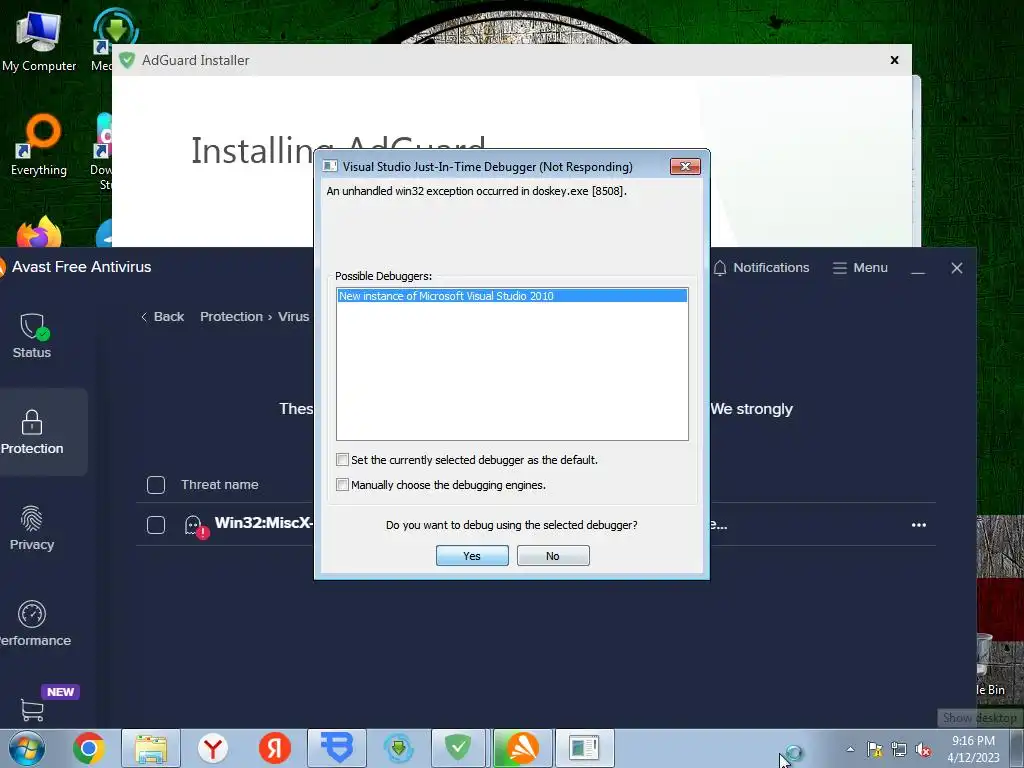This screenshot has height=768, width=1024.
Task: Open the Avast store cart icon marked NEW
Action: 32,710
